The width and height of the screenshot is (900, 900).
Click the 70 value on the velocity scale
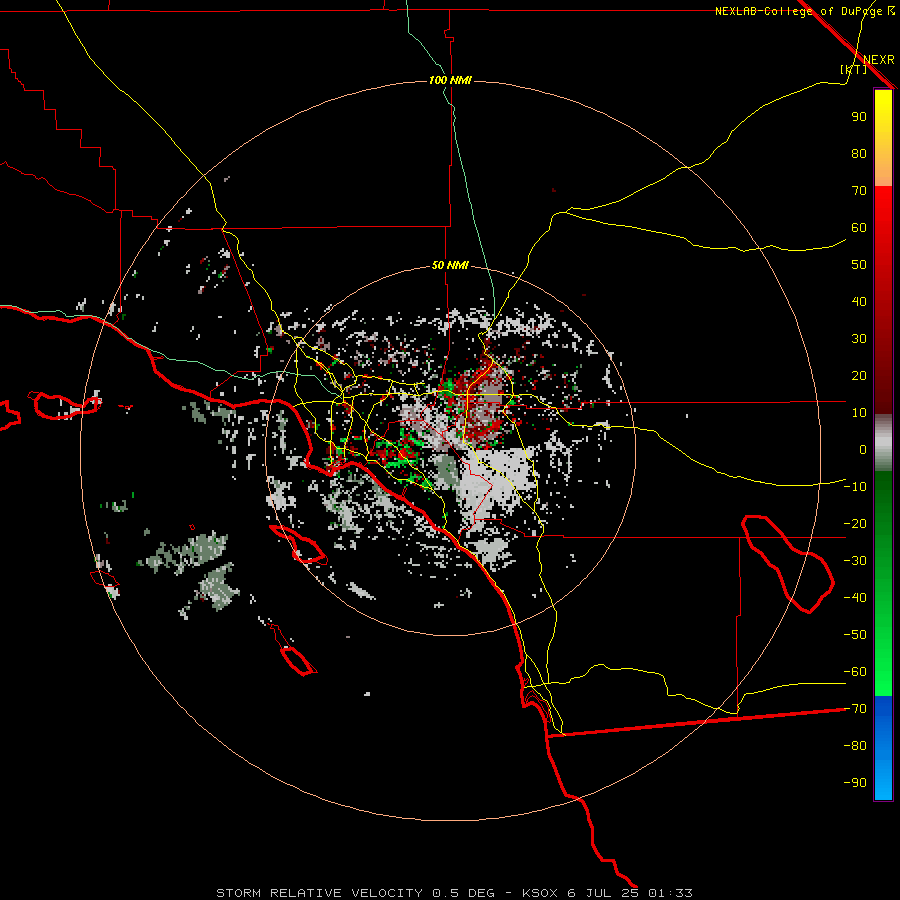click(x=859, y=191)
